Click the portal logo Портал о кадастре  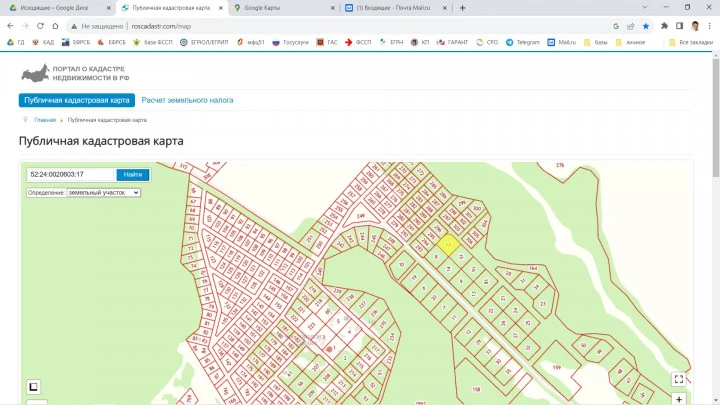75,73
